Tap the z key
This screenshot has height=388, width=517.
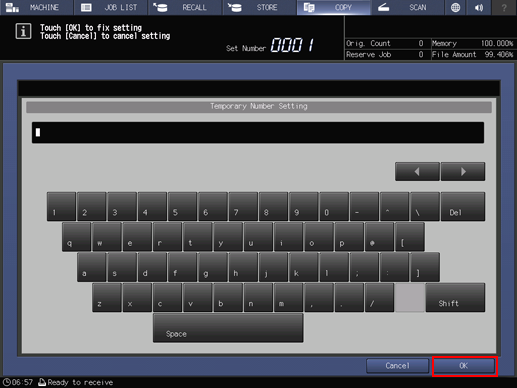[107, 297]
